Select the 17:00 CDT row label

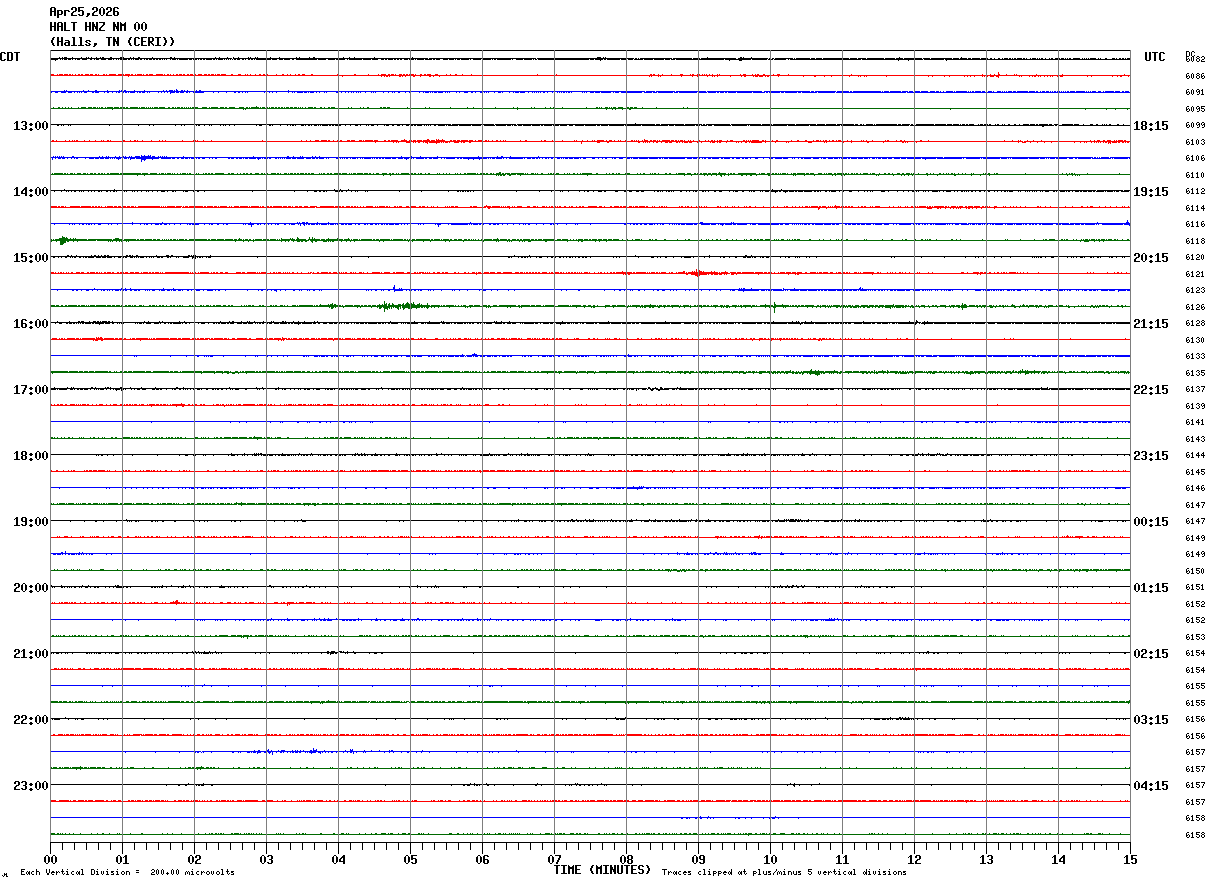point(31,390)
